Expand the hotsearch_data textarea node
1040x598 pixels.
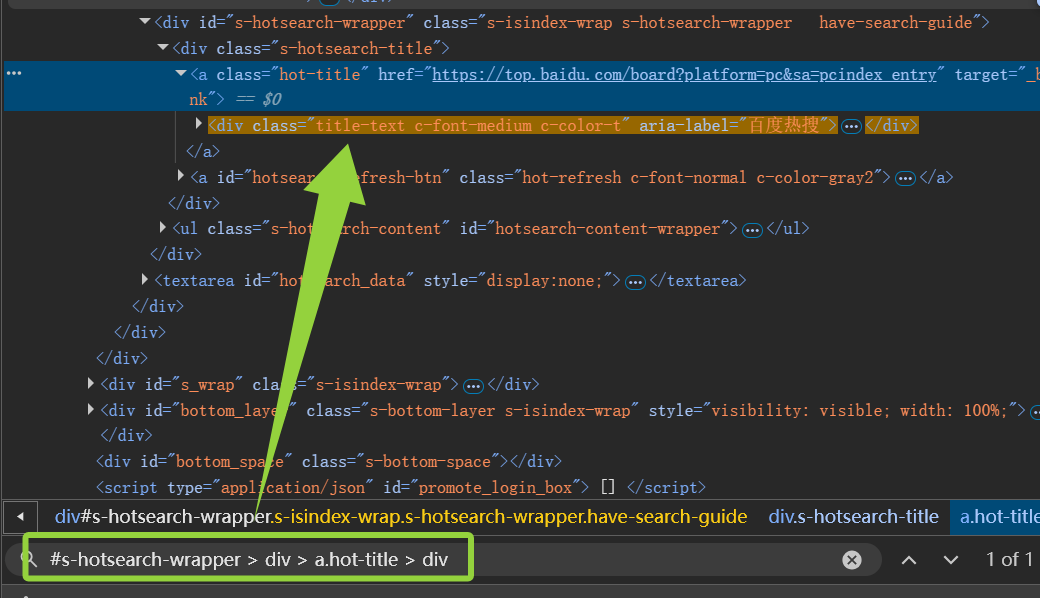(x=145, y=279)
